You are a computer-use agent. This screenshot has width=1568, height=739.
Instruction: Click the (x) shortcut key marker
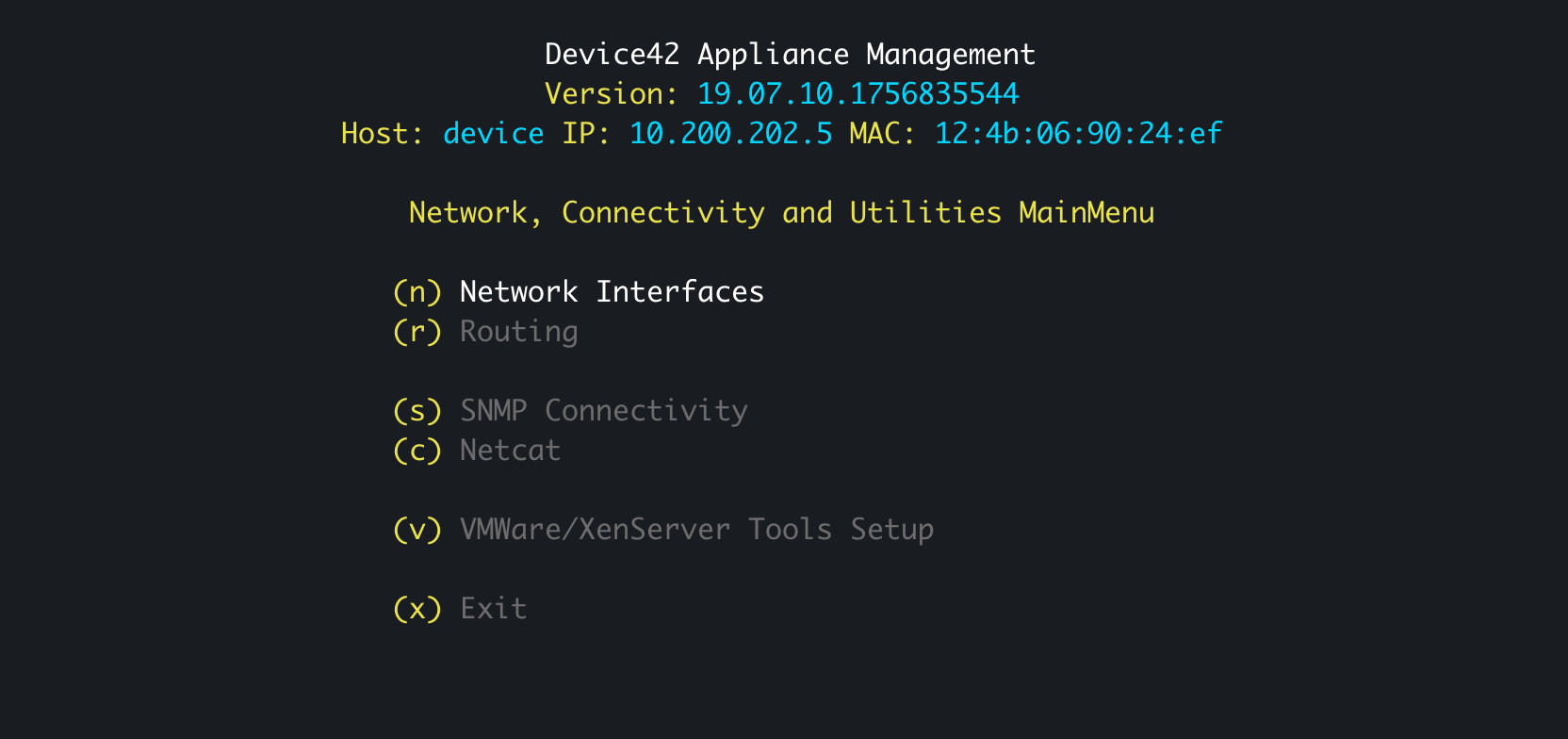(x=416, y=609)
